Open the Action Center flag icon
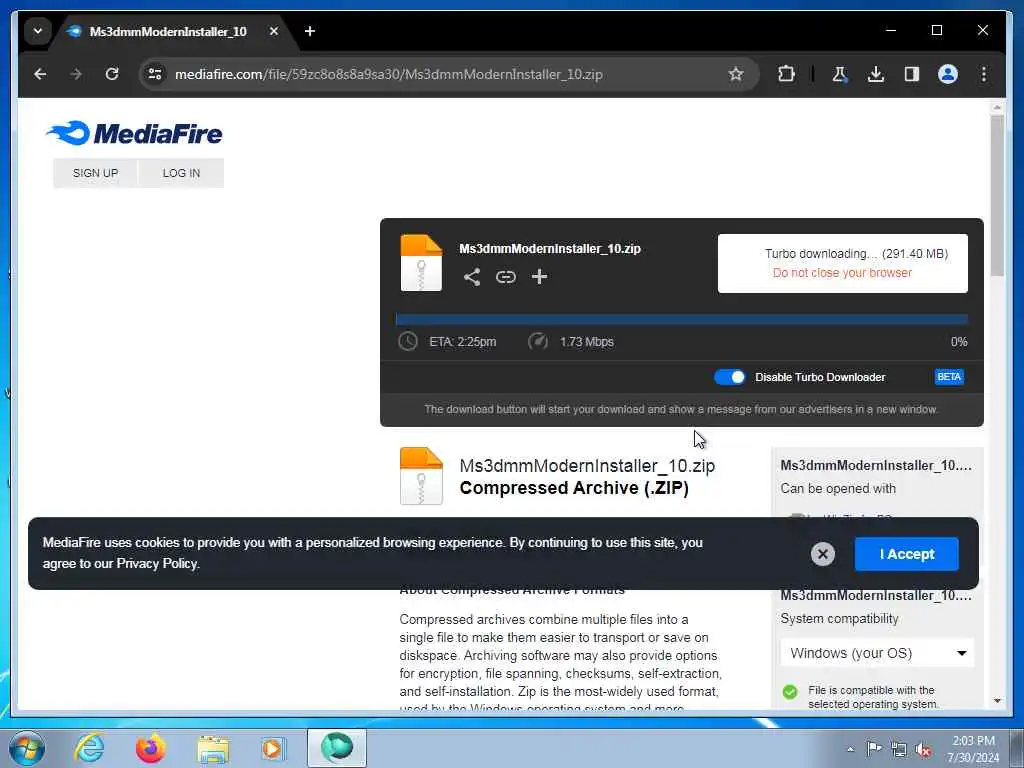Screen dimensions: 1024x768 pos(874,748)
